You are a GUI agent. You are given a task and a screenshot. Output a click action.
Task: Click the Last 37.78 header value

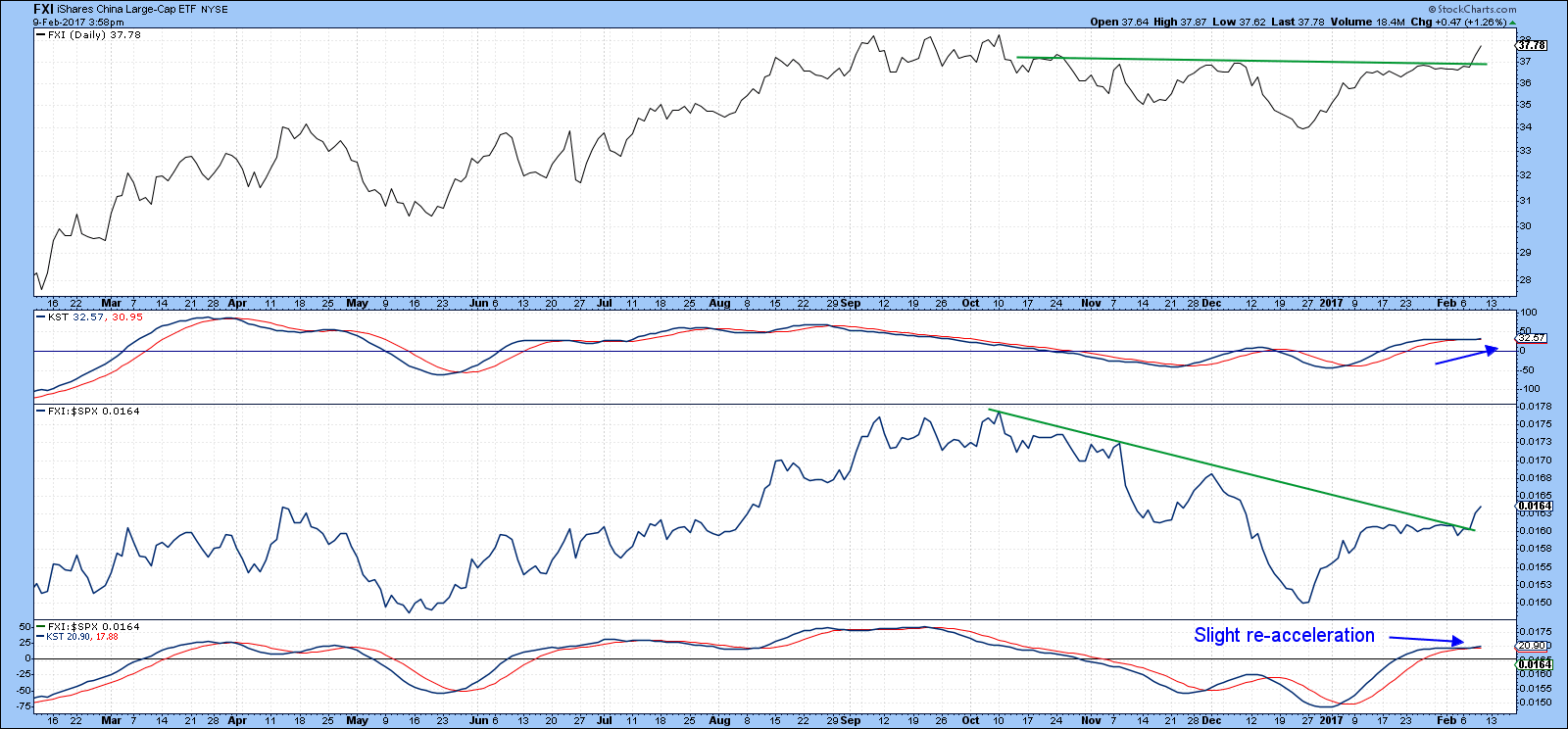(1298, 22)
